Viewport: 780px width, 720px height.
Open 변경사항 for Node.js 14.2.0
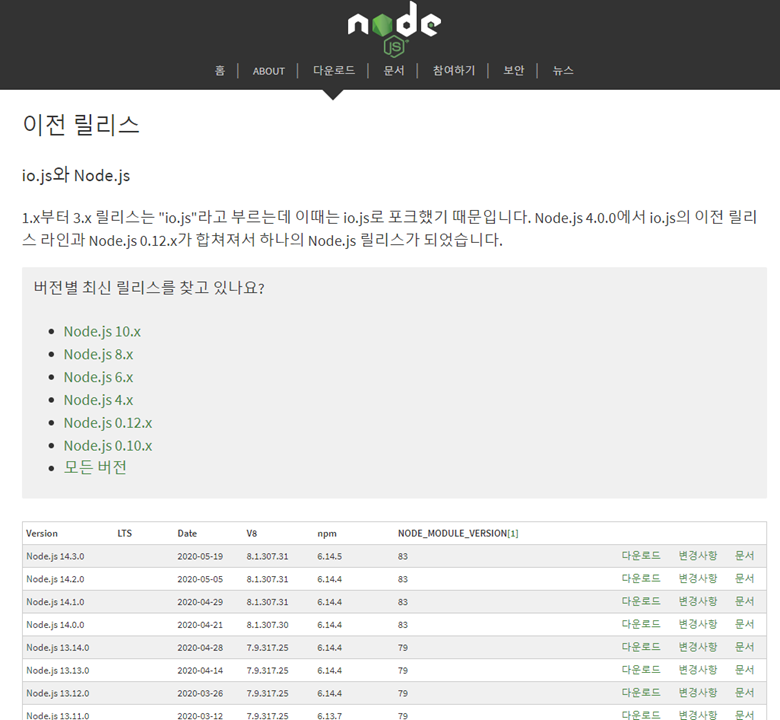pos(698,579)
